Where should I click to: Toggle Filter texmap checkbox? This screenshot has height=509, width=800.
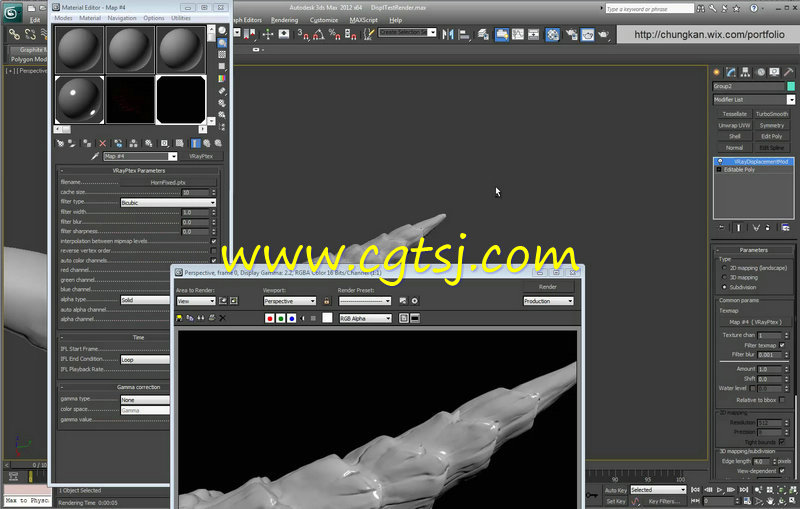pyautogui.click(x=782, y=345)
